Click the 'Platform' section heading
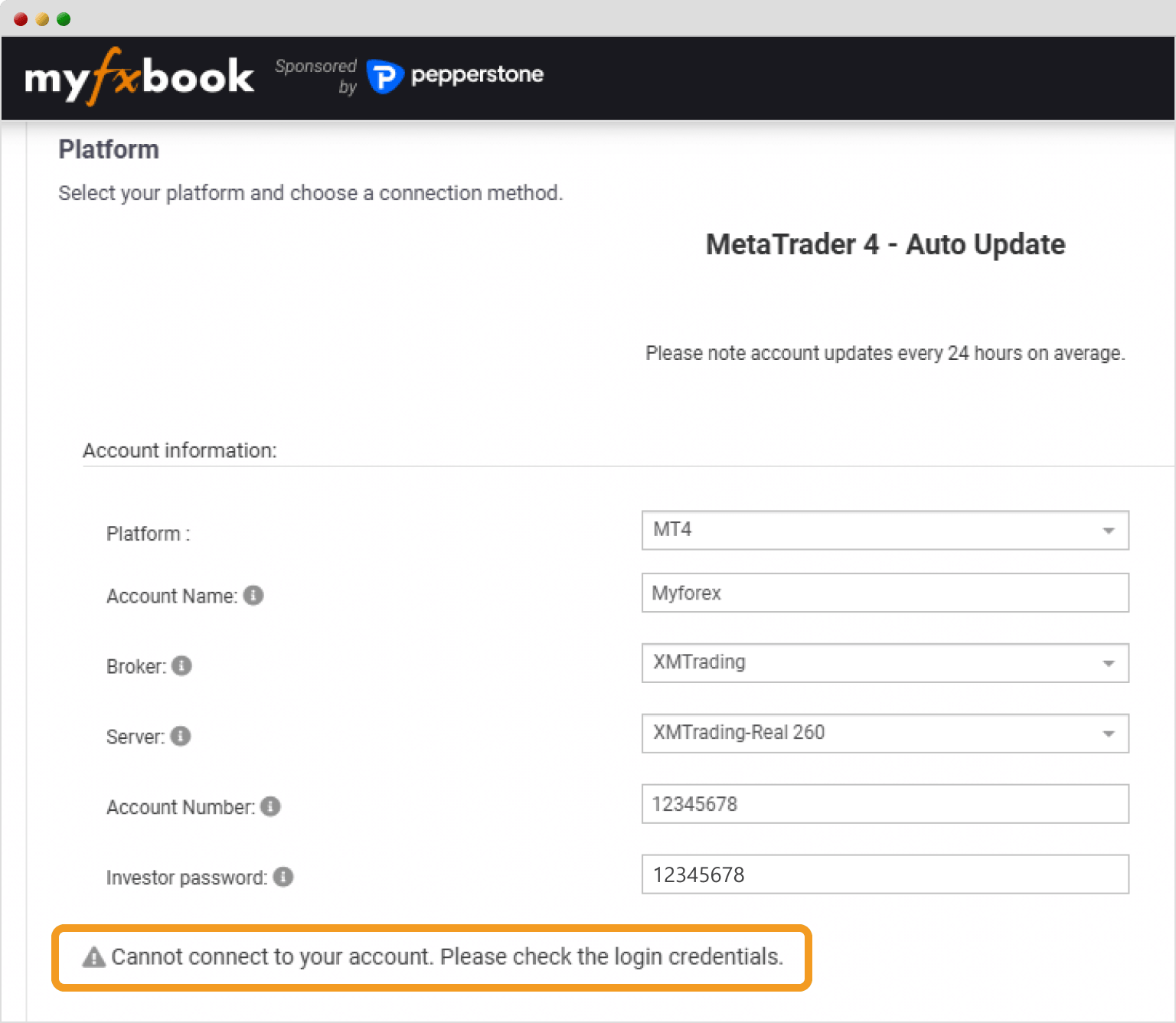The width and height of the screenshot is (1176, 1023). point(109,149)
